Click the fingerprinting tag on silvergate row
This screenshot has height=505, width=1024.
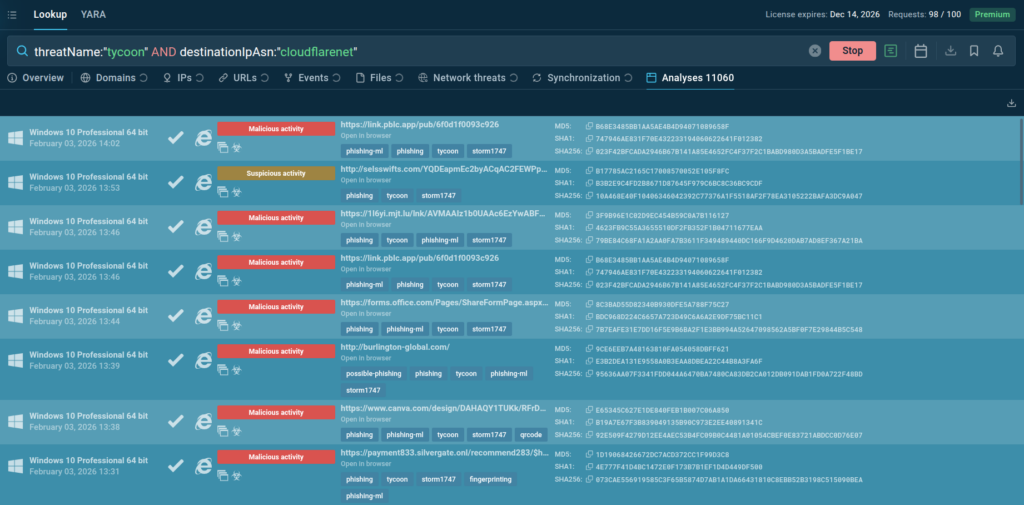click(491, 479)
